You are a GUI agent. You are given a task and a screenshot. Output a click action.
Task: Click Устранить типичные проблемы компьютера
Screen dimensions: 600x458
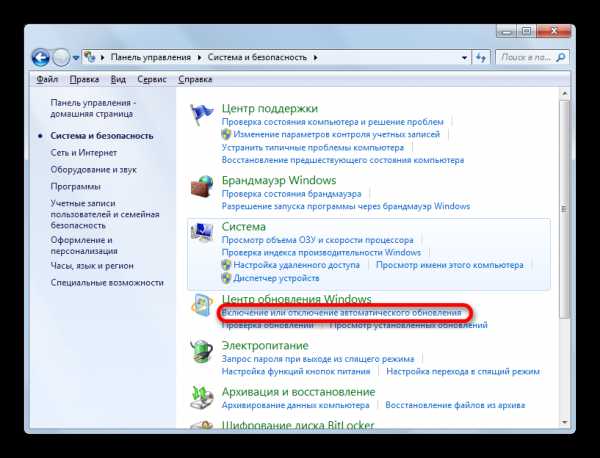(313, 147)
